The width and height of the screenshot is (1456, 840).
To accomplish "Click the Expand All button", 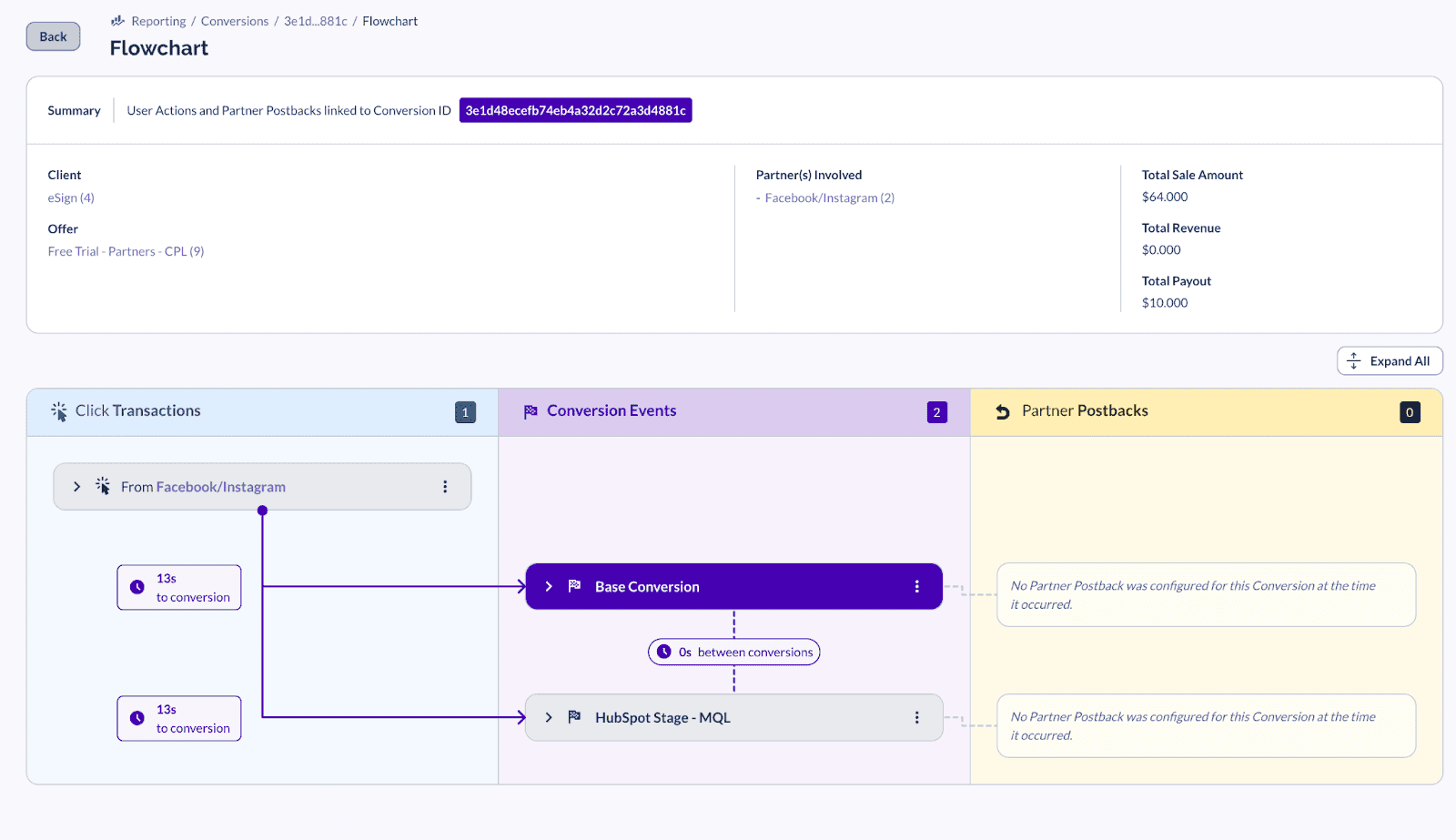I will point(1389,360).
